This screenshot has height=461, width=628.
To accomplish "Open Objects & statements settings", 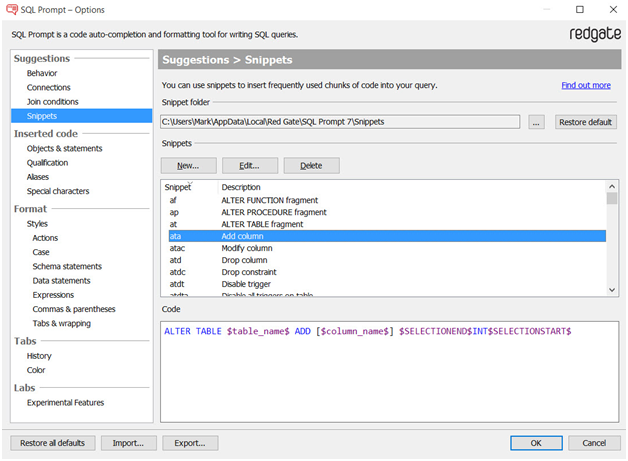I will pyautogui.click(x=64, y=148).
